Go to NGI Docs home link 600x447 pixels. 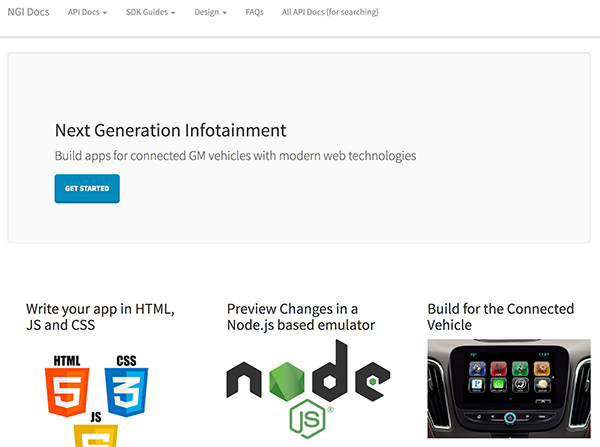(x=28, y=12)
